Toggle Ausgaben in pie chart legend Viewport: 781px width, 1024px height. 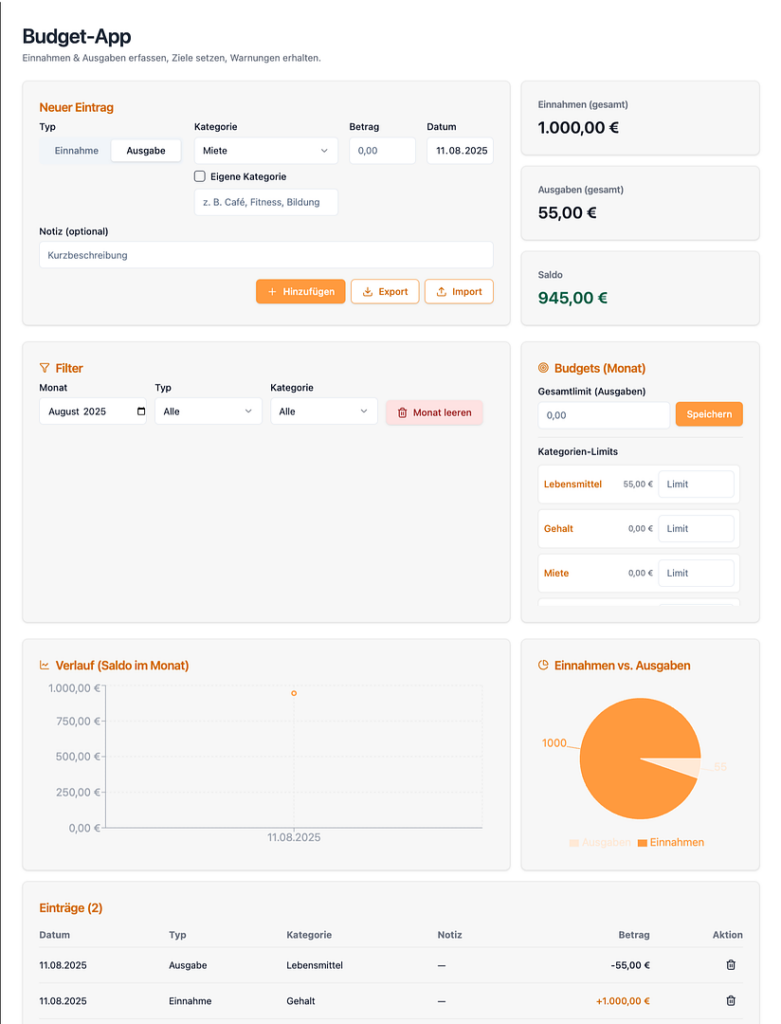[x=601, y=842]
